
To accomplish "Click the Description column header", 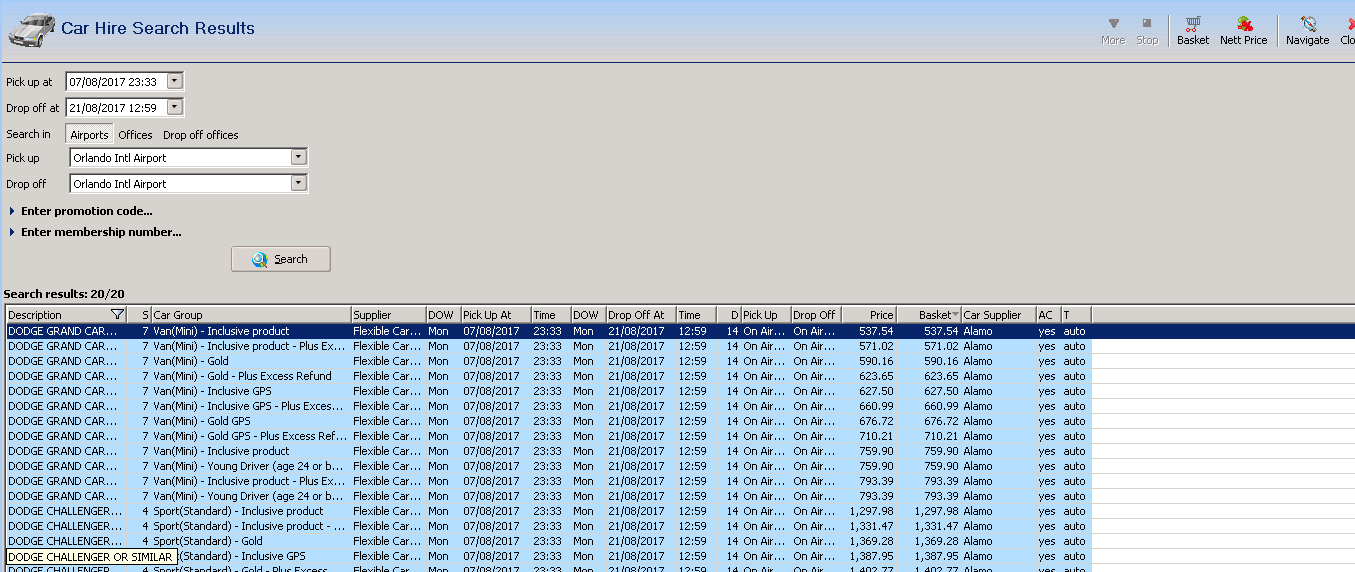I will point(66,315).
